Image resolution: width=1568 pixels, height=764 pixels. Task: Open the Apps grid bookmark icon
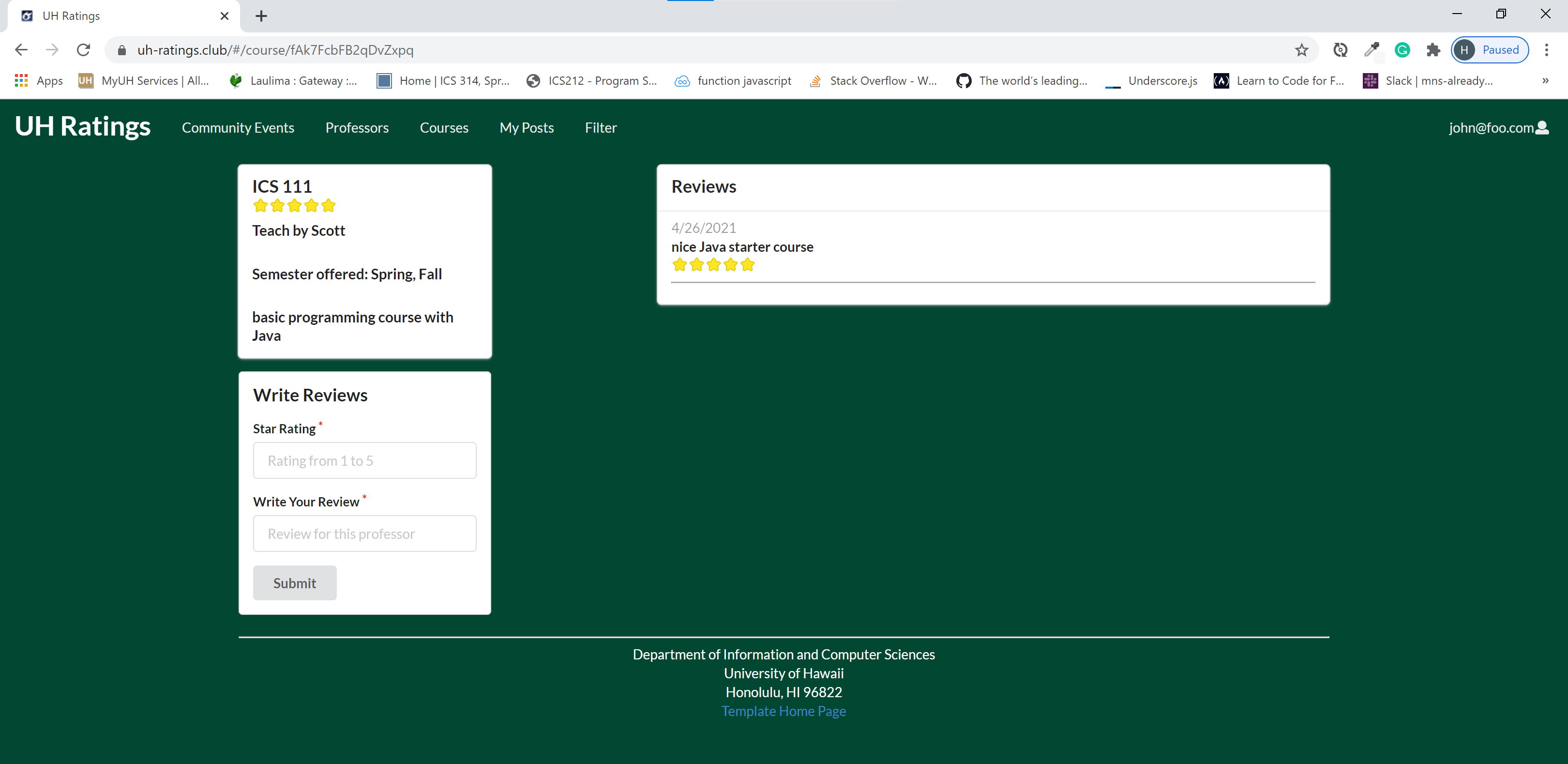[21, 80]
